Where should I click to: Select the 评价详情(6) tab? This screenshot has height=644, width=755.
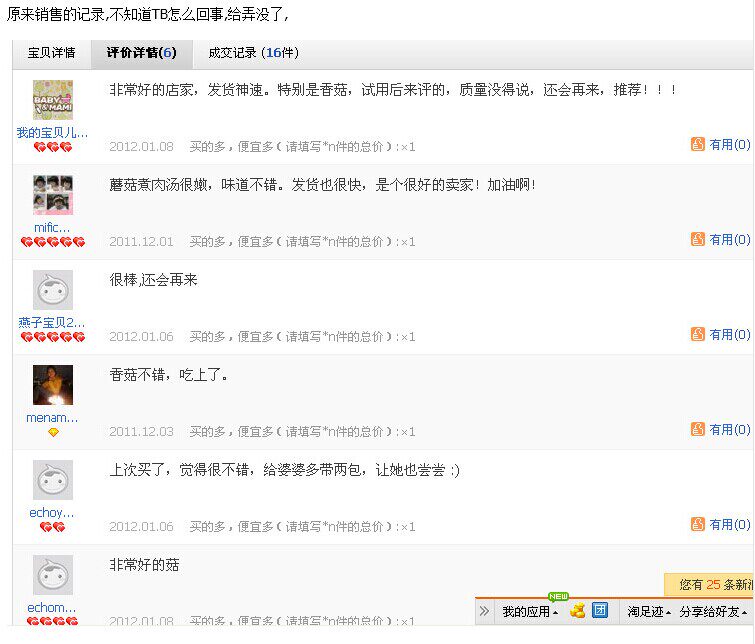(142, 53)
